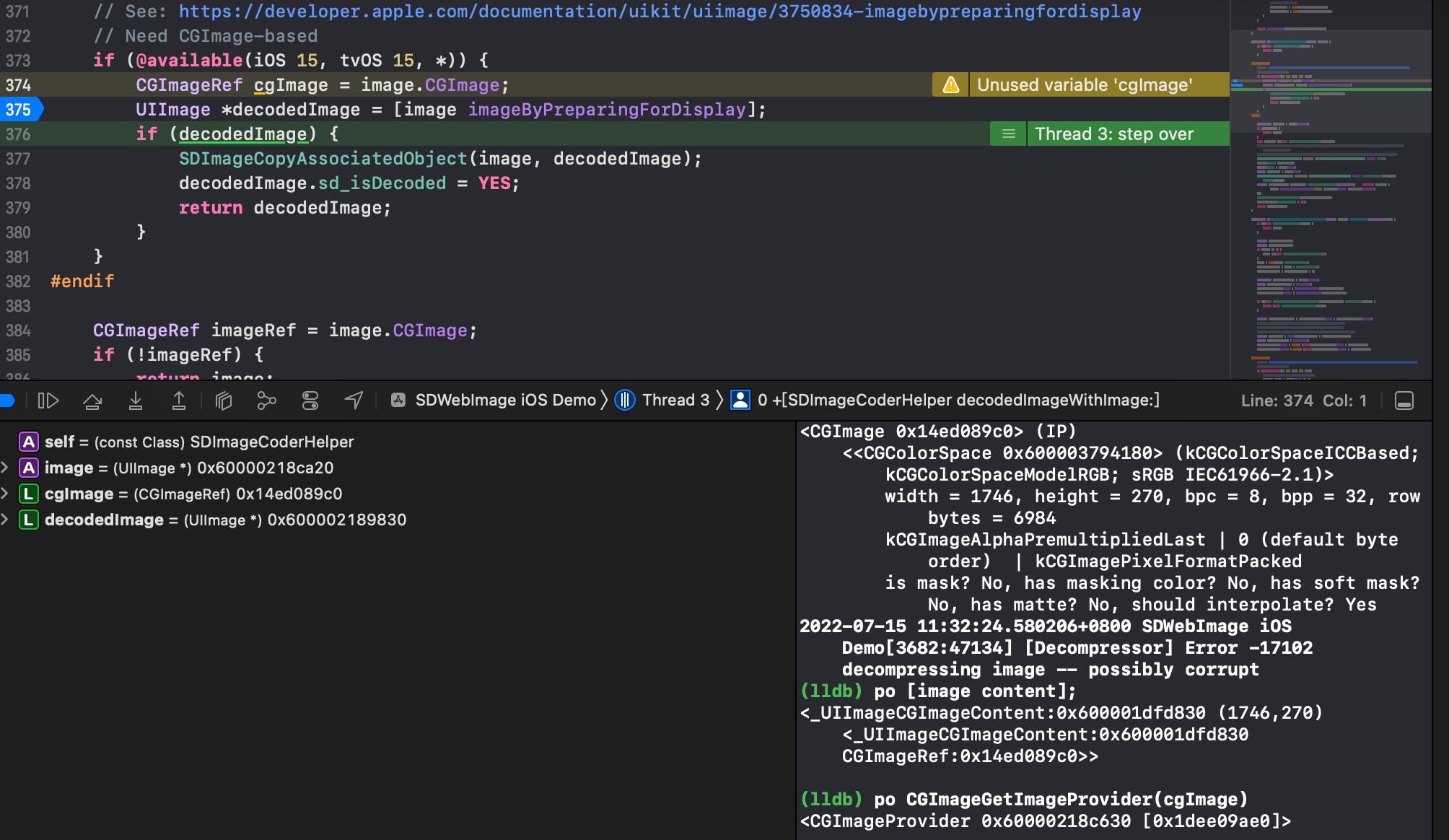
Task: Click the Simulate Location icon
Action: (353, 401)
